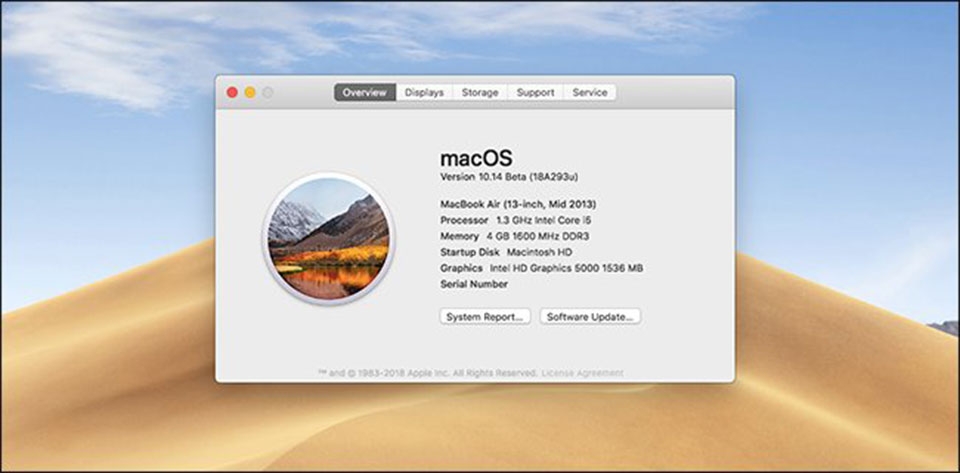Open the License Agreement link
The image size is (960, 473).
click(x=582, y=373)
